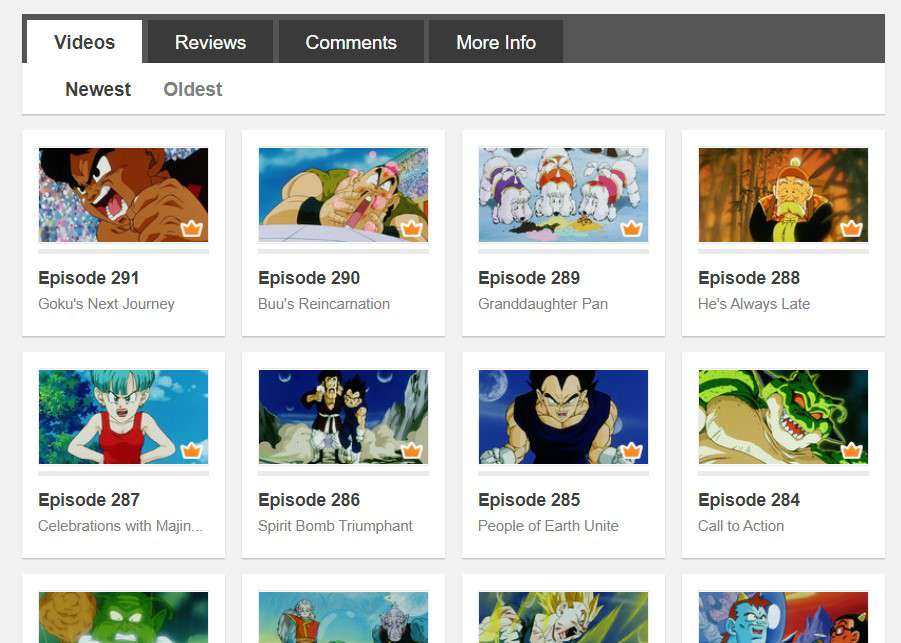The height and width of the screenshot is (643, 901).
Task: Click the premium crown icon on Episode 285
Action: click(x=632, y=451)
